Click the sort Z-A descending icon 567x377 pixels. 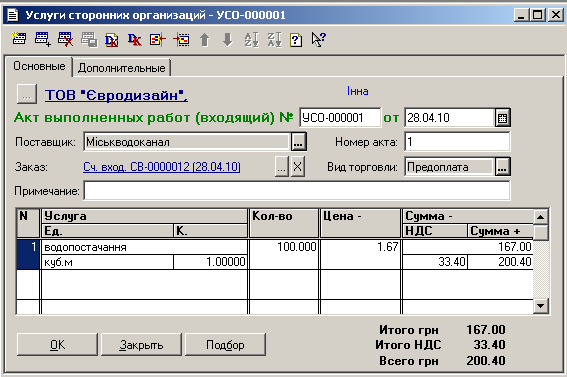coord(274,39)
